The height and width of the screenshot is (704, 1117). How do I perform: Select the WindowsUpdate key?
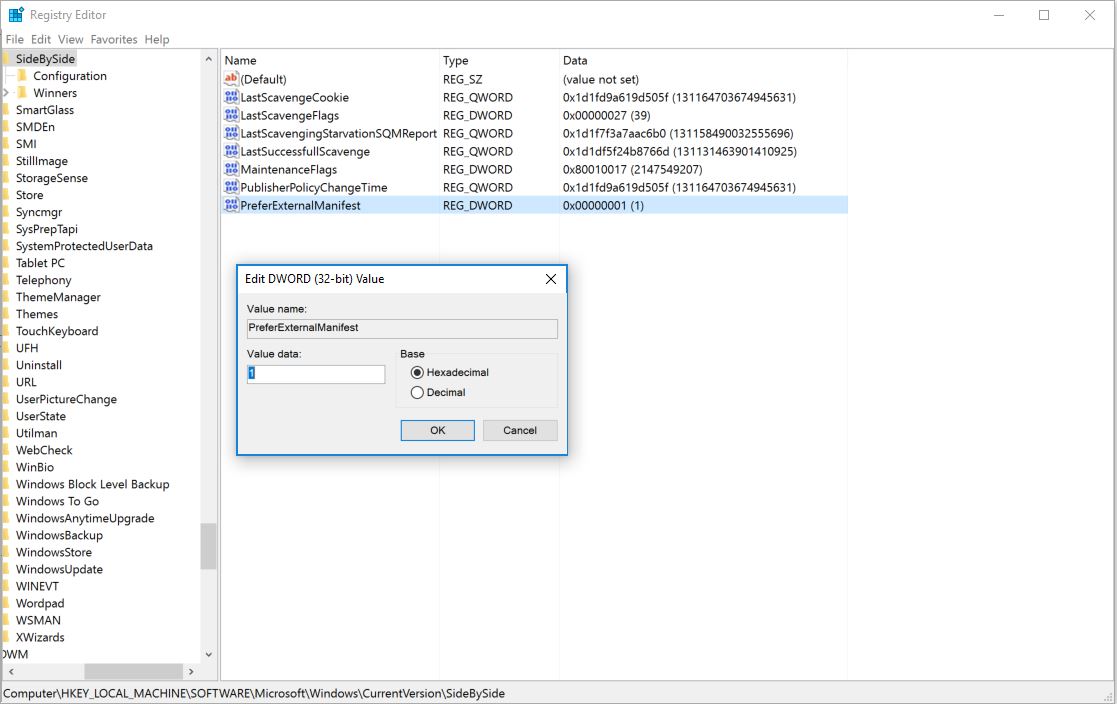tap(59, 569)
